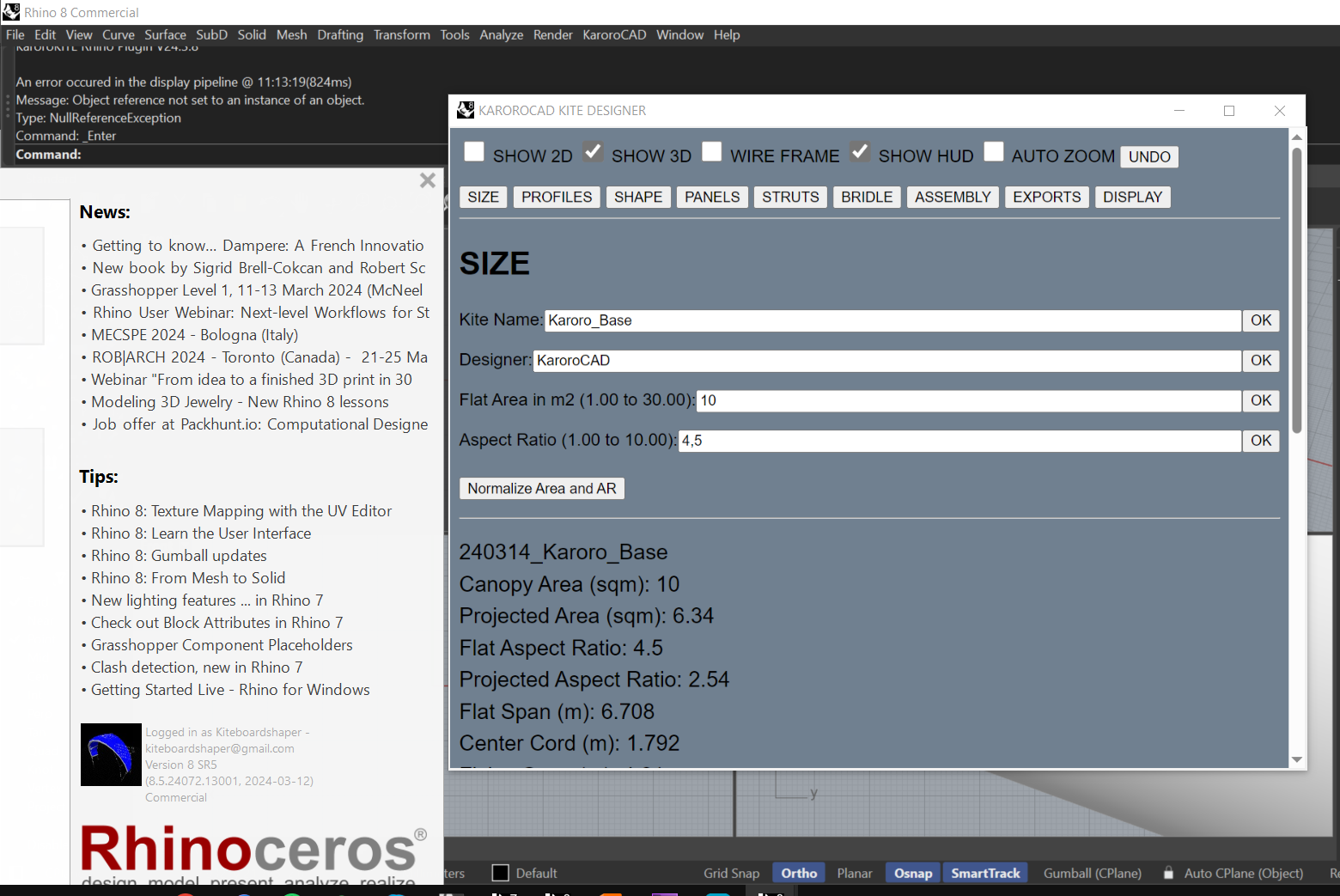Screen dimensions: 1340x896
Task: Click the Rhino 8 application icon in title bar
Action: coord(11,12)
